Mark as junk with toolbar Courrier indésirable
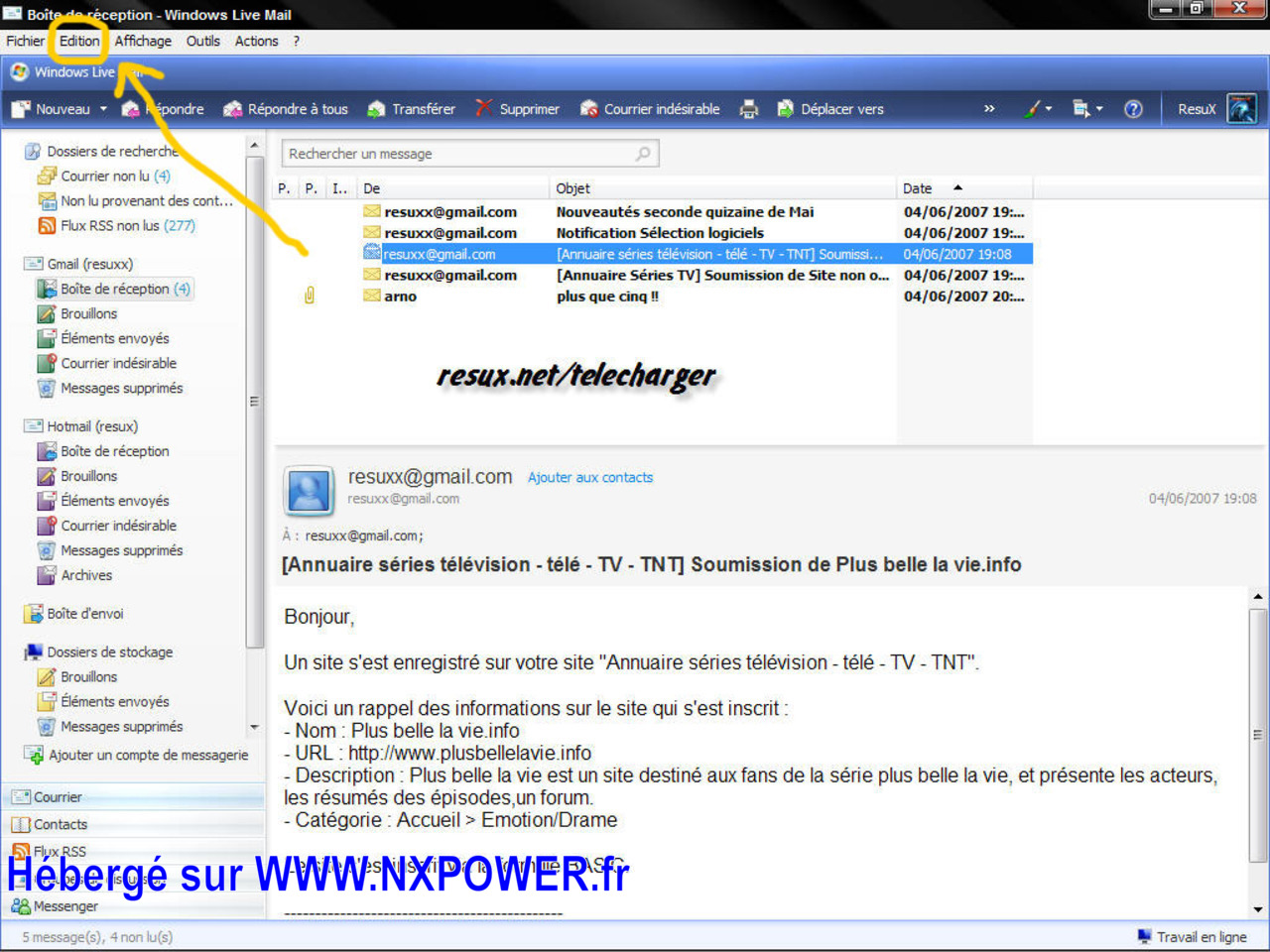The image size is (1270, 952). click(650, 109)
